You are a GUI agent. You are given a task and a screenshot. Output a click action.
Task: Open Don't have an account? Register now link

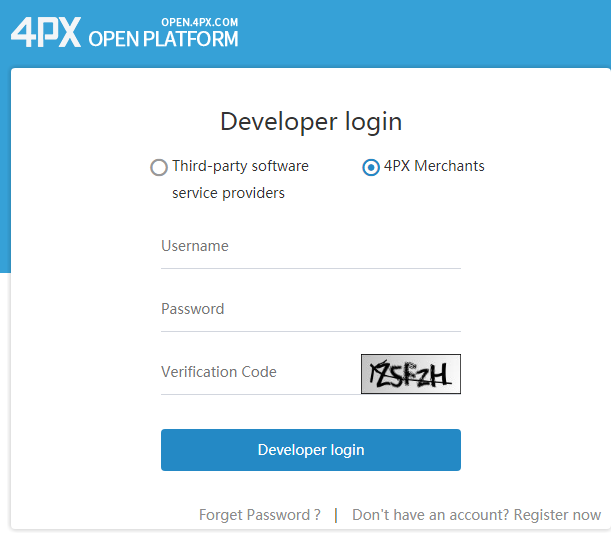tap(477, 515)
